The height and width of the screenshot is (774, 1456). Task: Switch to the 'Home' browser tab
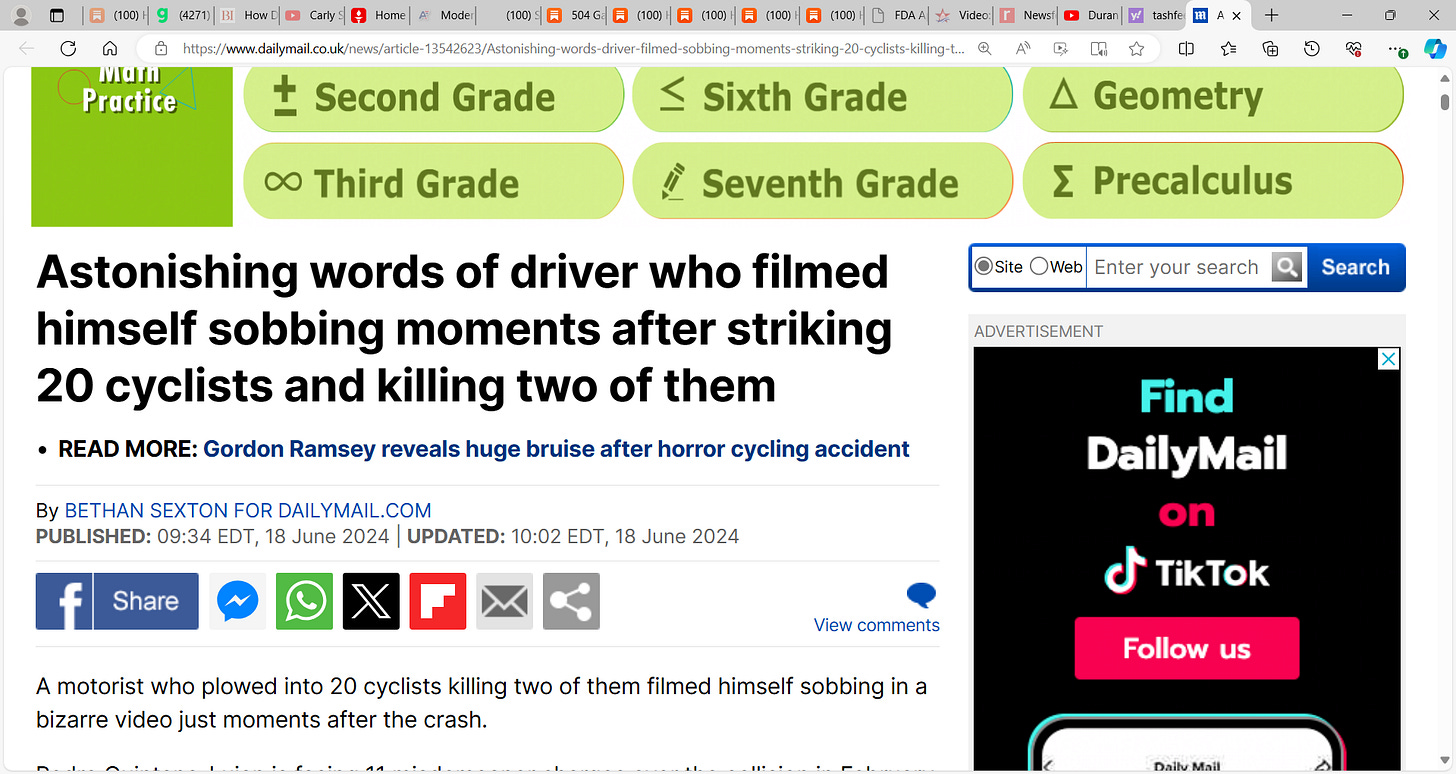click(377, 16)
